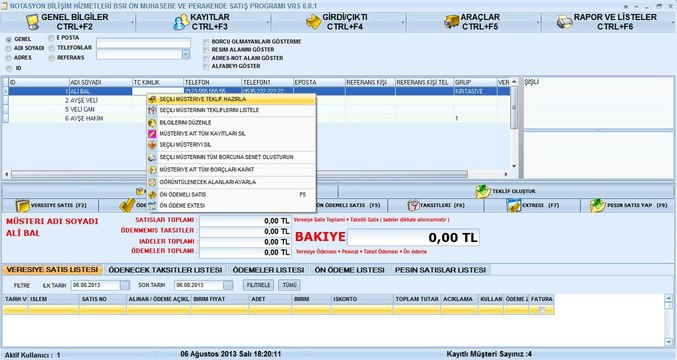Switch to Peşin Satışlar Listesi tab
Screen dimensions: 677x360
pos(440,270)
